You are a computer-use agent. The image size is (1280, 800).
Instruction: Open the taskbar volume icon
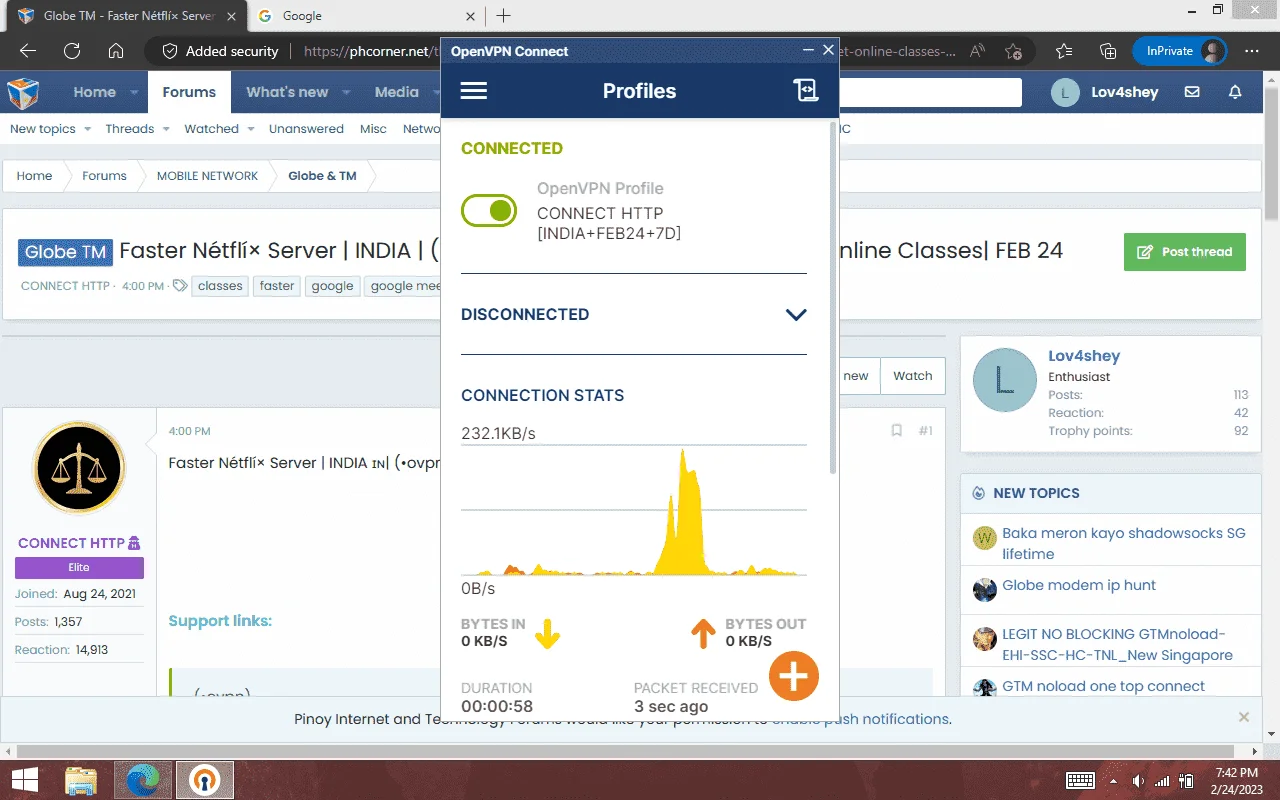pyautogui.click(x=1138, y=781)
